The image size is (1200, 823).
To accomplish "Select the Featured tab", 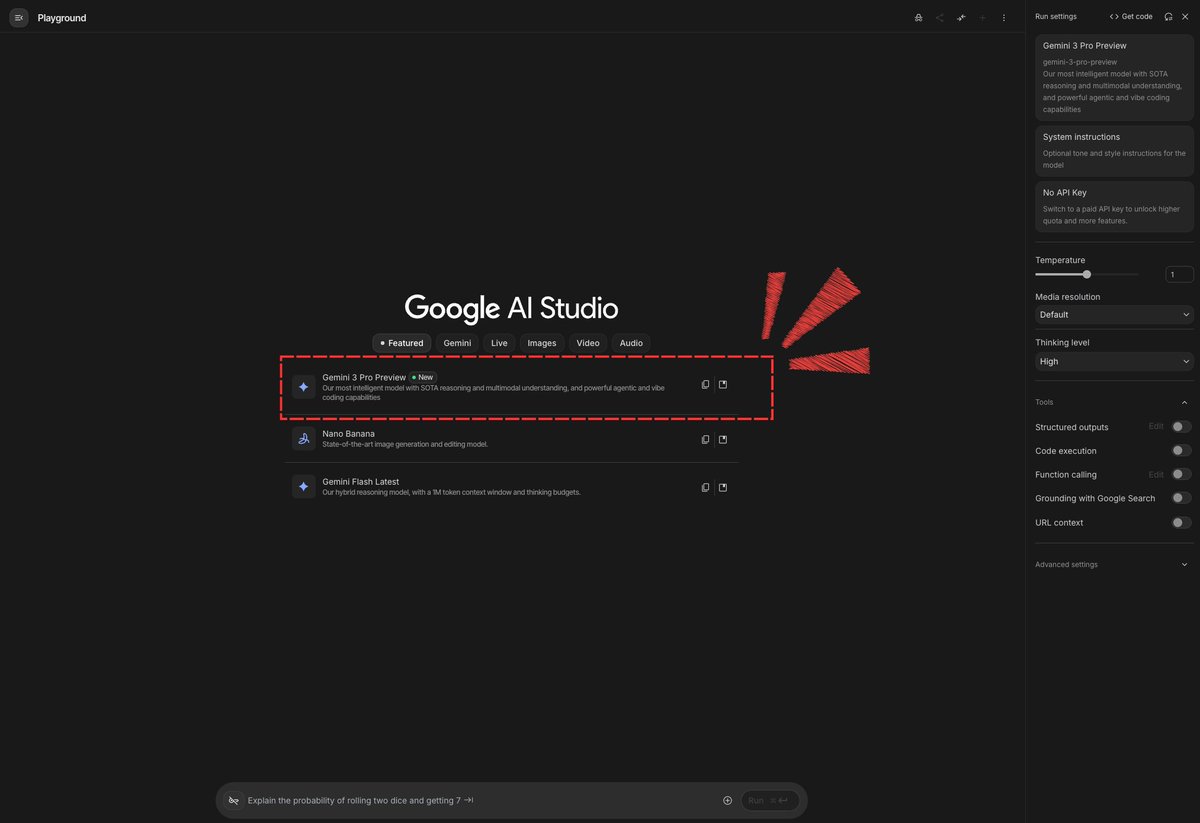I will [402, 343].
